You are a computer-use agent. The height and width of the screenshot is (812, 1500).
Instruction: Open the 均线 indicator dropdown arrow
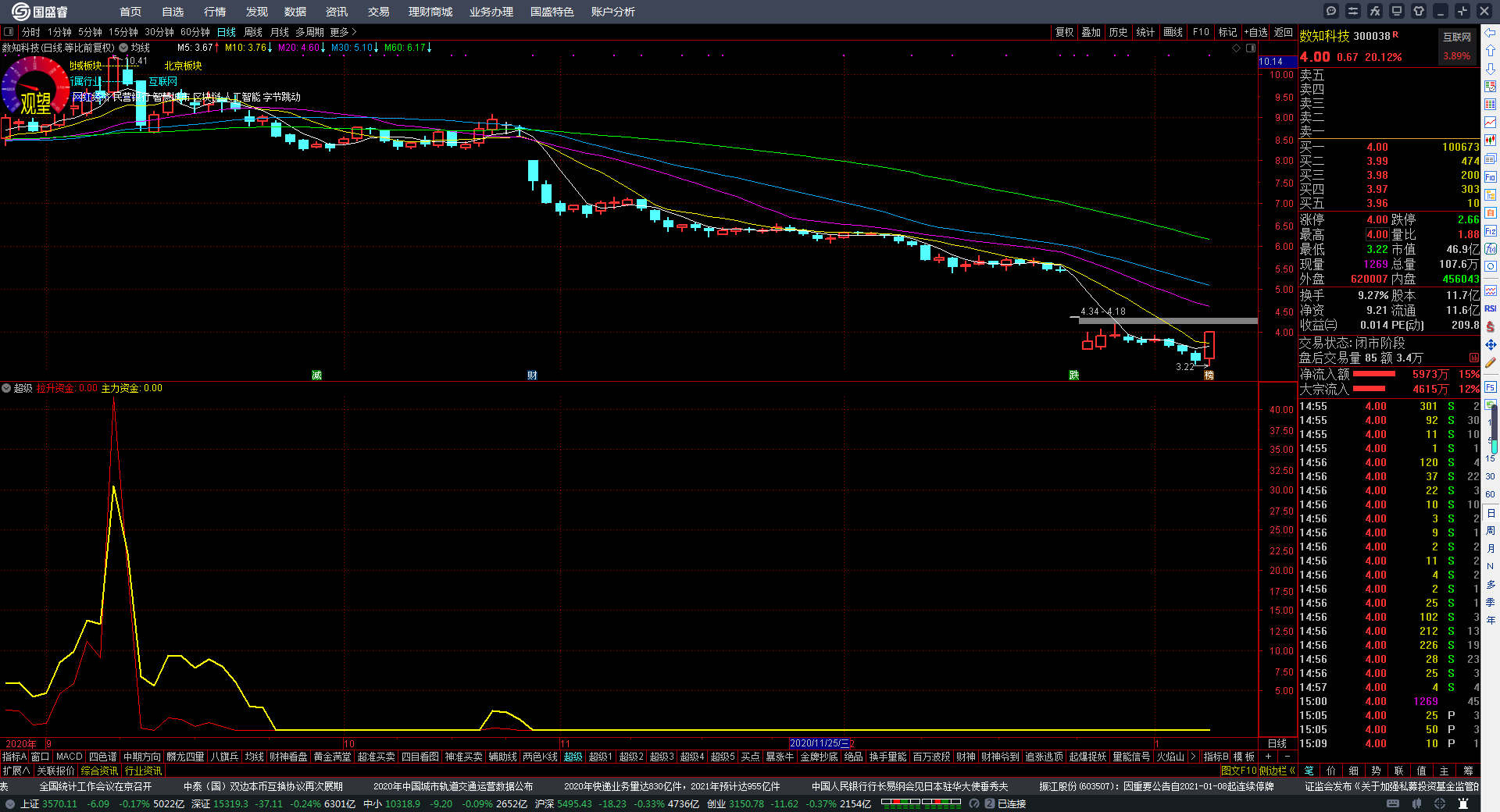(123, 48)
